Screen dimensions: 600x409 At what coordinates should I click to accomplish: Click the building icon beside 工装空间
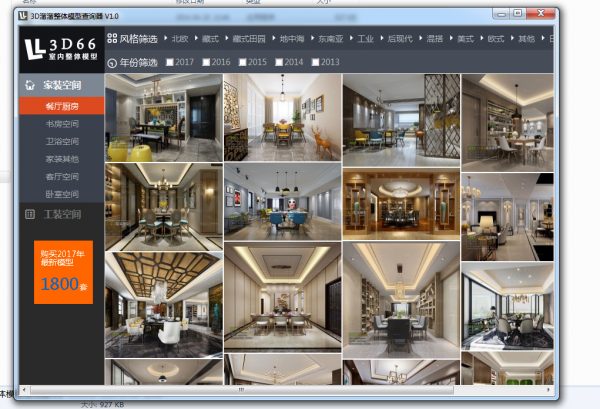click(30, 213)
